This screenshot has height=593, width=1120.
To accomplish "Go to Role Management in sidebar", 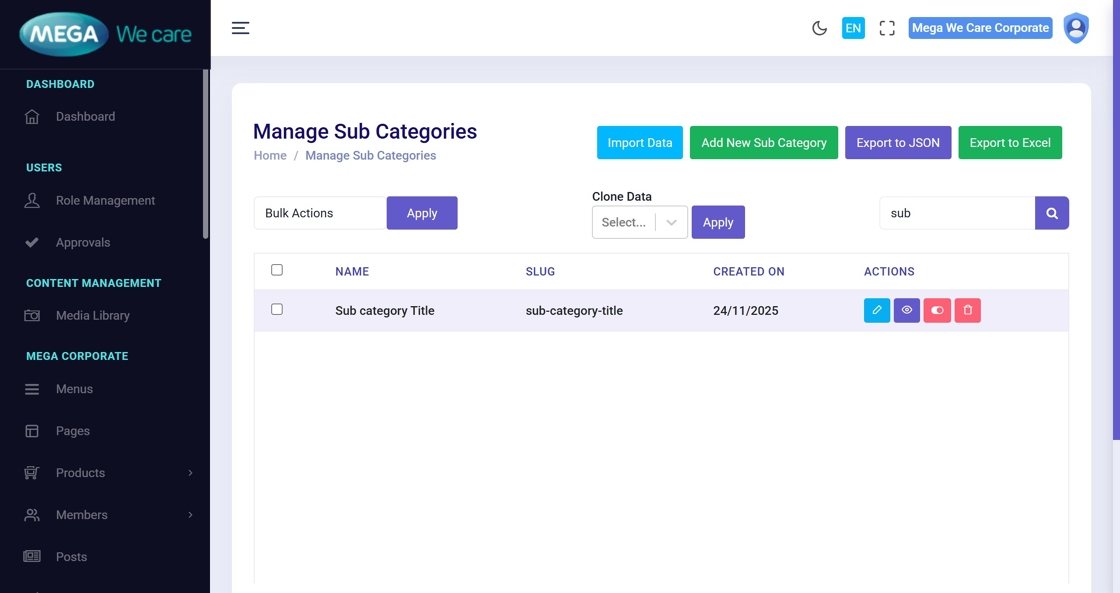I will [x=105, y=201].
